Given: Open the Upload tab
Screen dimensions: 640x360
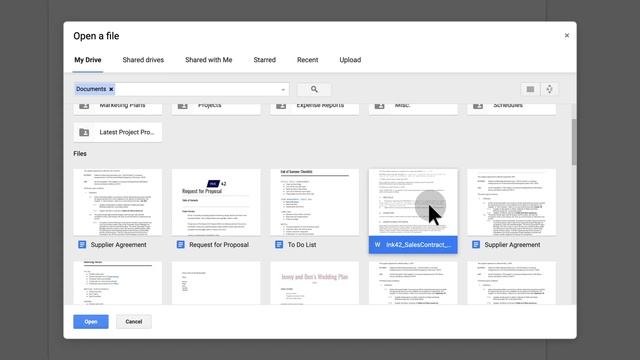Looking at the screenshot, I should (350, 60).
